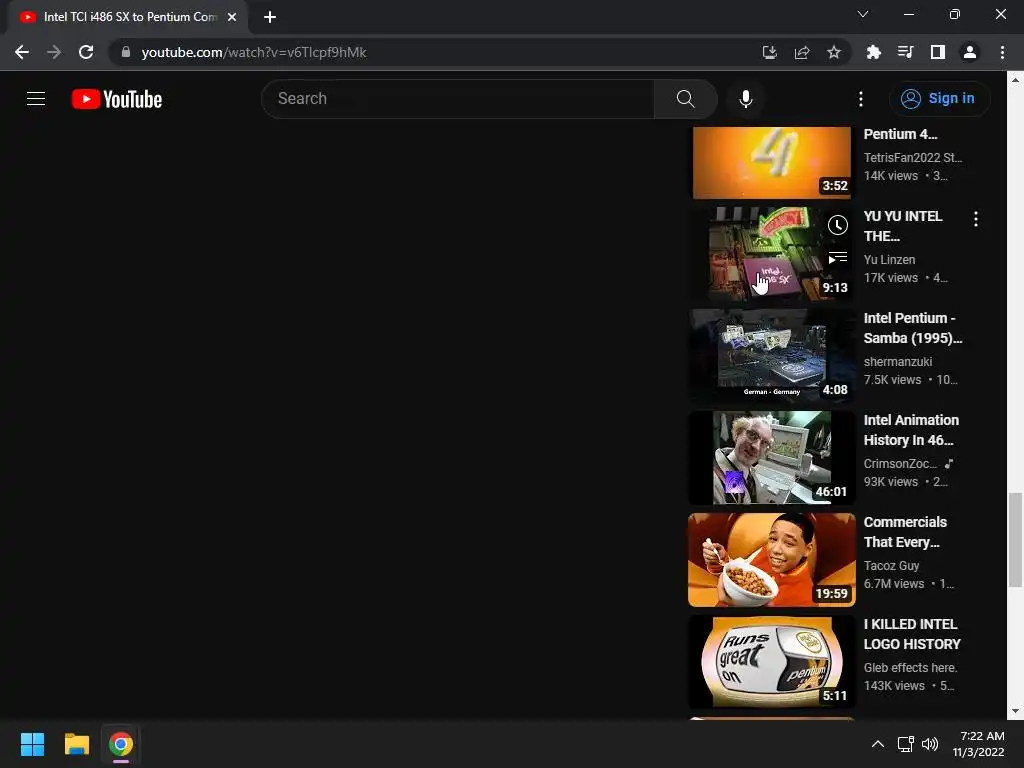Open Chrome profile avatar
1024x768 pixels.
(x=970, y=52)
